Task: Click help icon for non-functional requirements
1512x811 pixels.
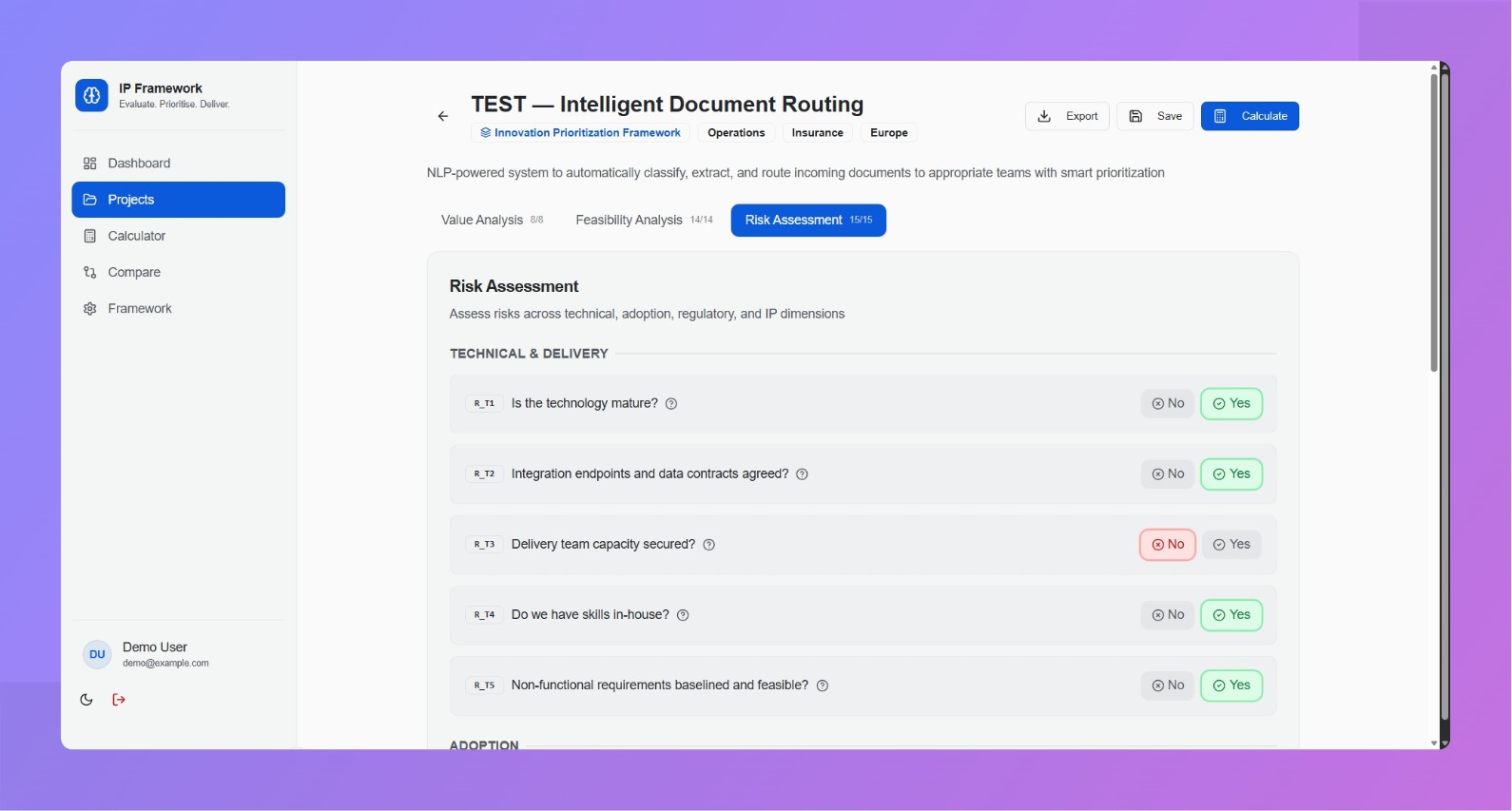Action: [x=823, y=685]
